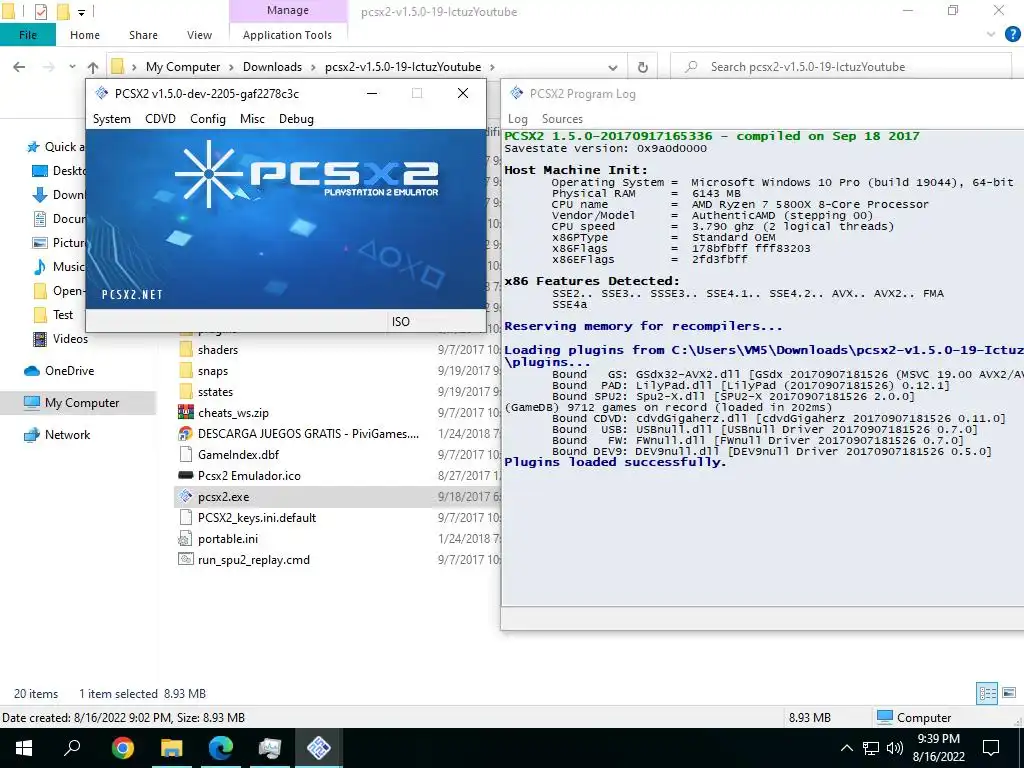Open the Misc menu in PCSX2
Screen dimensions: 1024x768
coord(252,119)
